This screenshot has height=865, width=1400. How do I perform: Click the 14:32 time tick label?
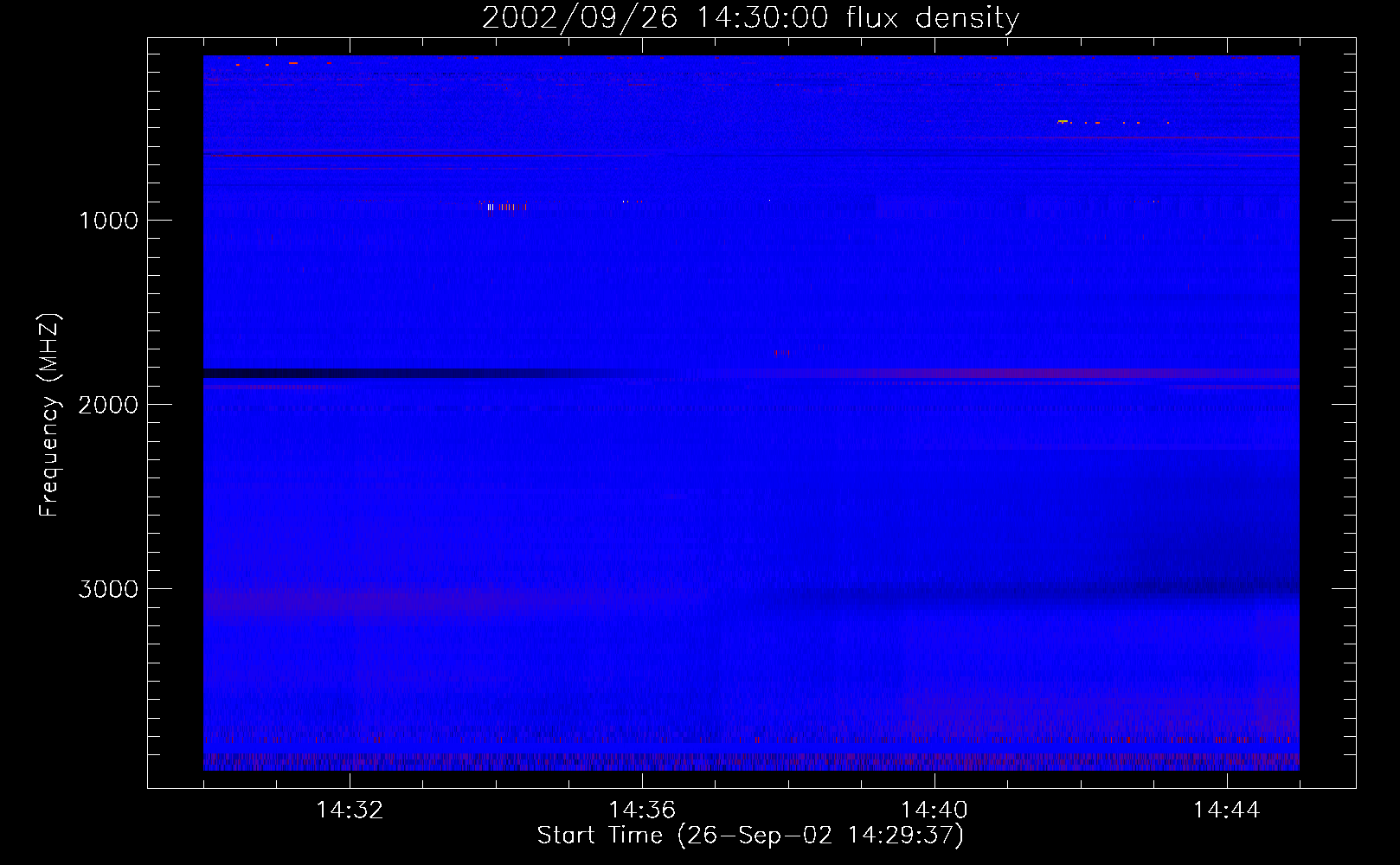point(350,811)
